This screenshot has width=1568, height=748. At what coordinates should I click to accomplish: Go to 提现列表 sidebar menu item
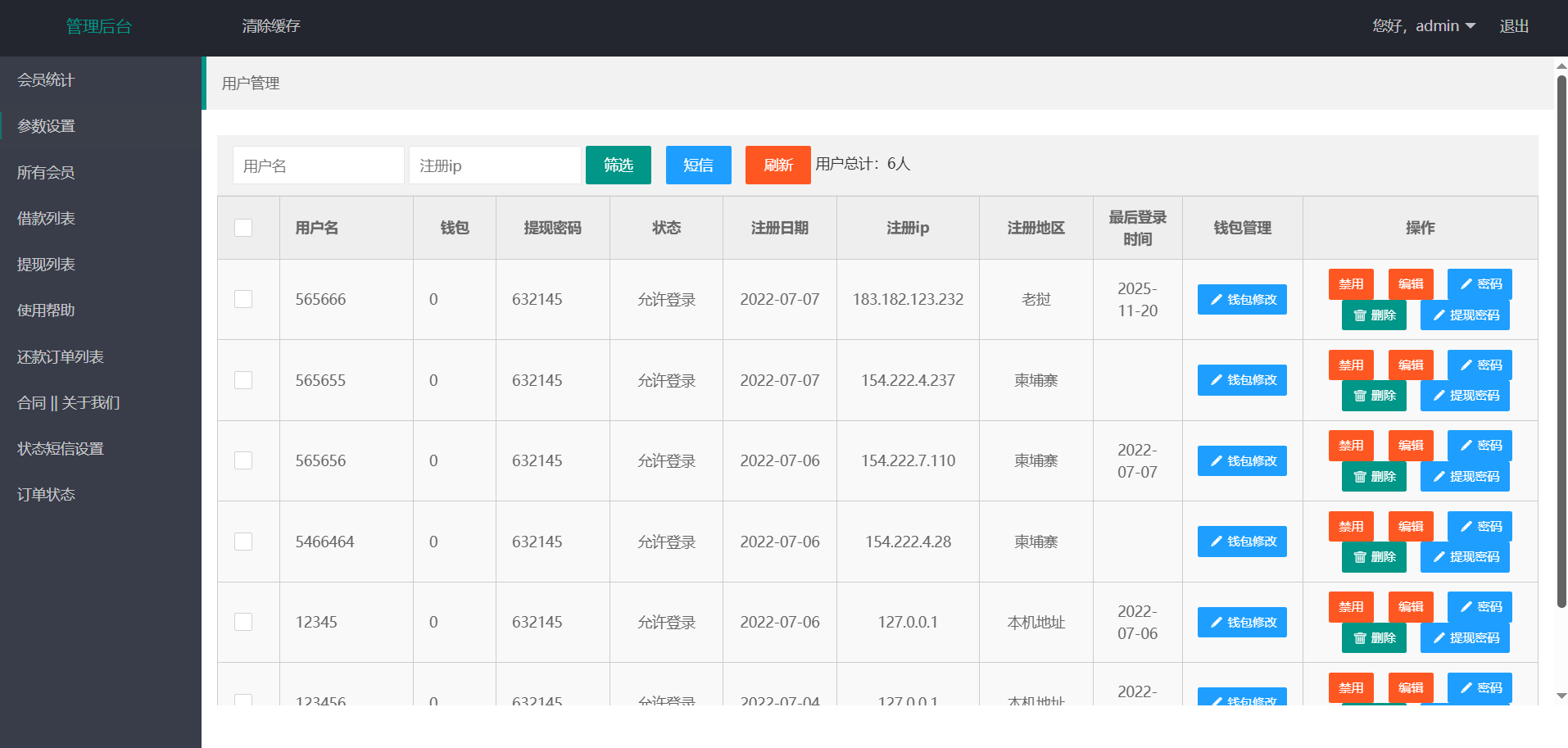(x=46, y=265)
